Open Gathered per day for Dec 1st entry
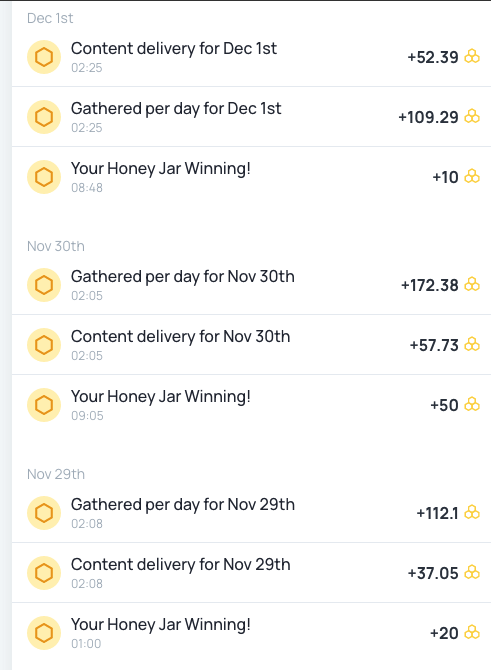Viewport: 491px width, 670px height. (251, 117)
